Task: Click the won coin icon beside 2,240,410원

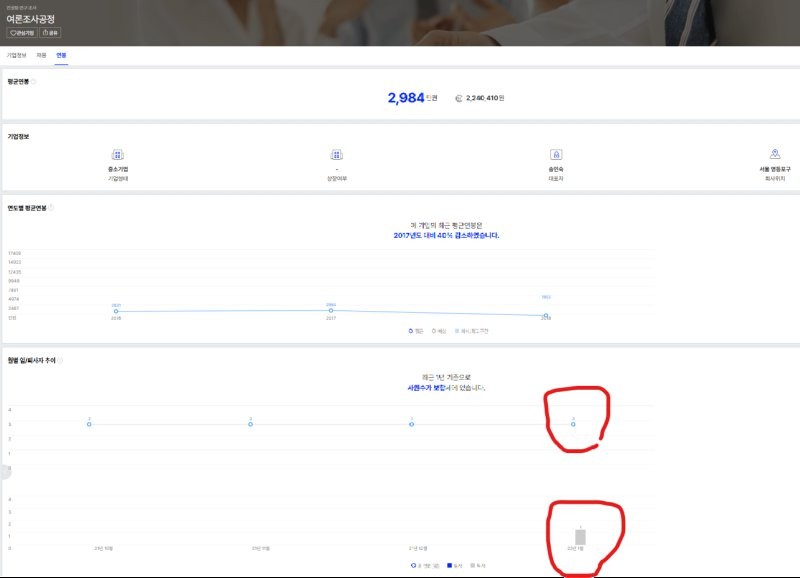Action: 459,98
